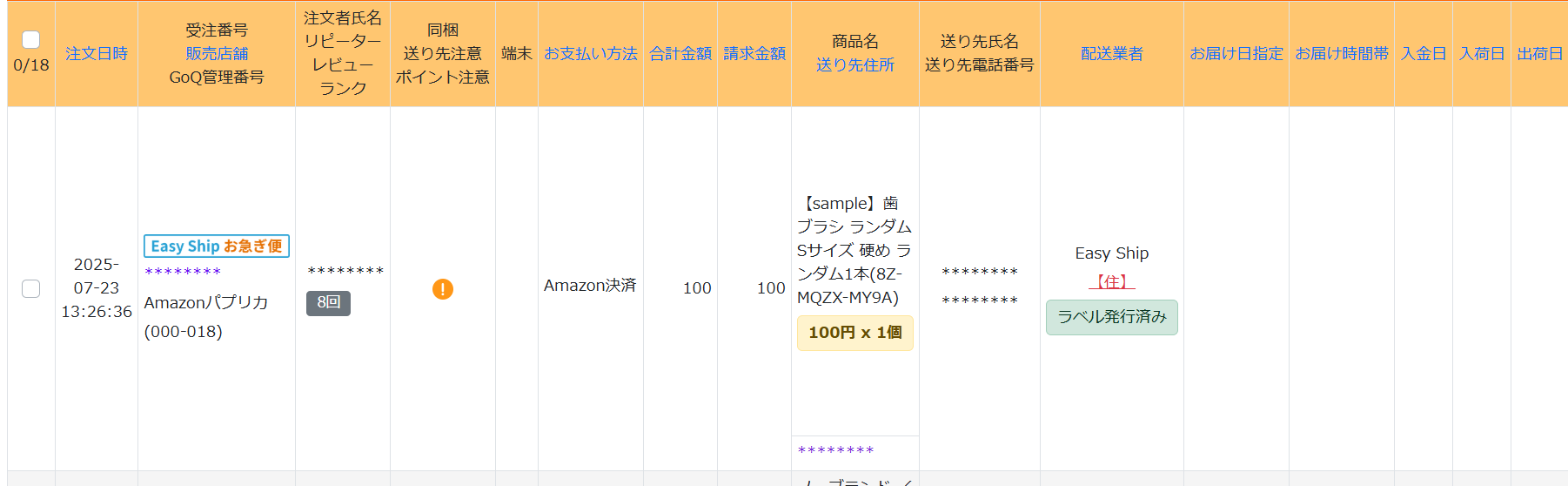
Task: Click the 8回 repeater badge
Action: pos(328,303)
